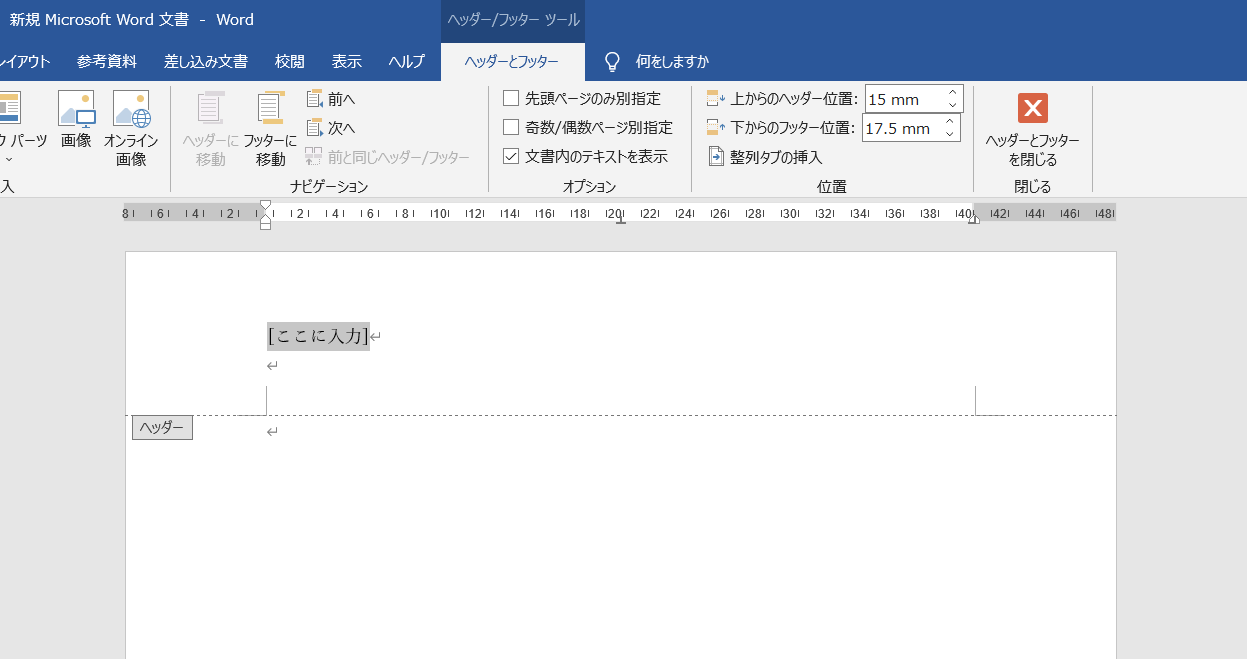Open the 表示 ribbon tab
The width and height of the screenshot is (1247, 659).
(346, 61)
